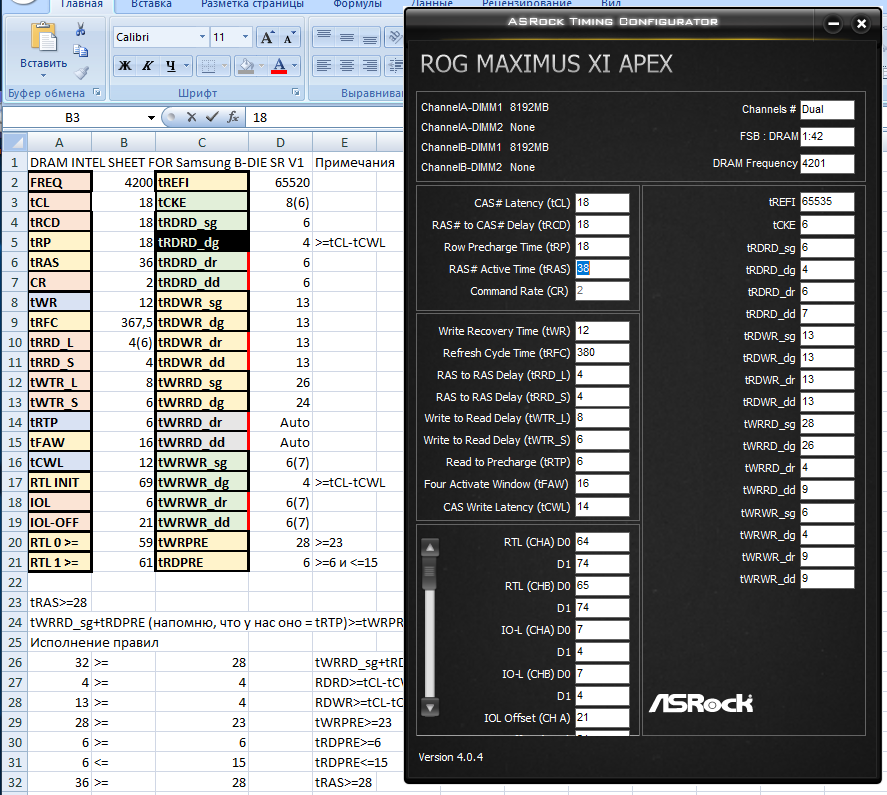This screenshot has height=795, width=887.
Task: Click the fill color paint bucket
Action: (x=246, y=66)
